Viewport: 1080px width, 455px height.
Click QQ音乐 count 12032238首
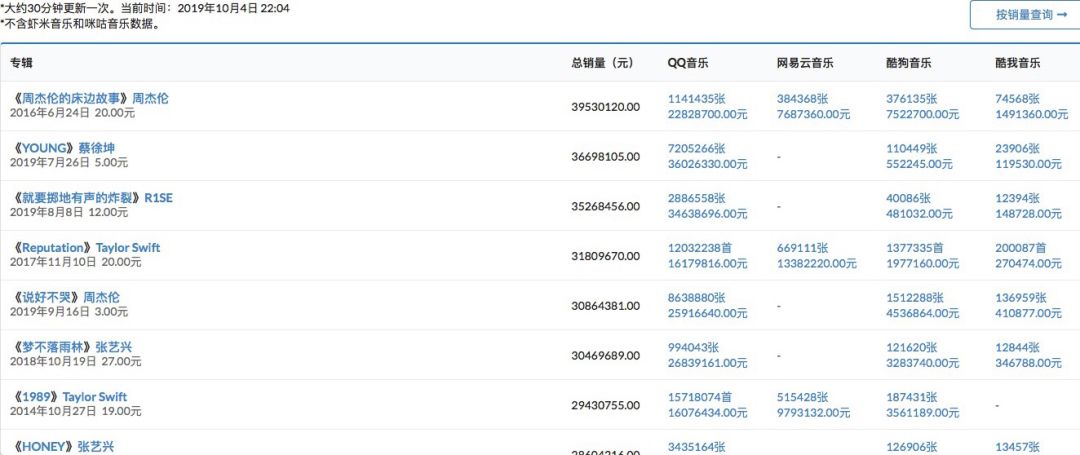pos(700,247)
